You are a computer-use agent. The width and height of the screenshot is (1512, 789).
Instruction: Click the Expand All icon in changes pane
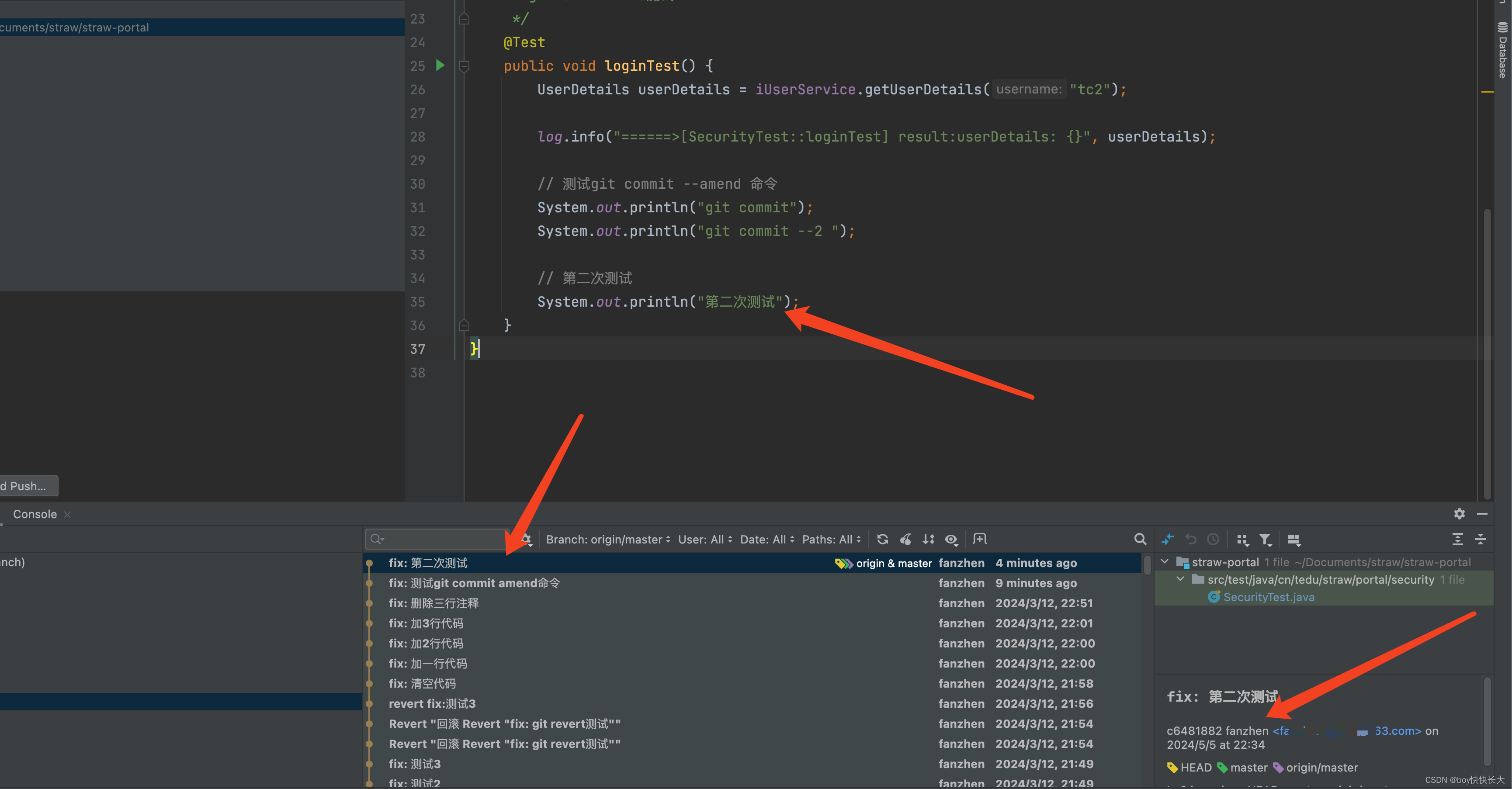click(1457, 539)
